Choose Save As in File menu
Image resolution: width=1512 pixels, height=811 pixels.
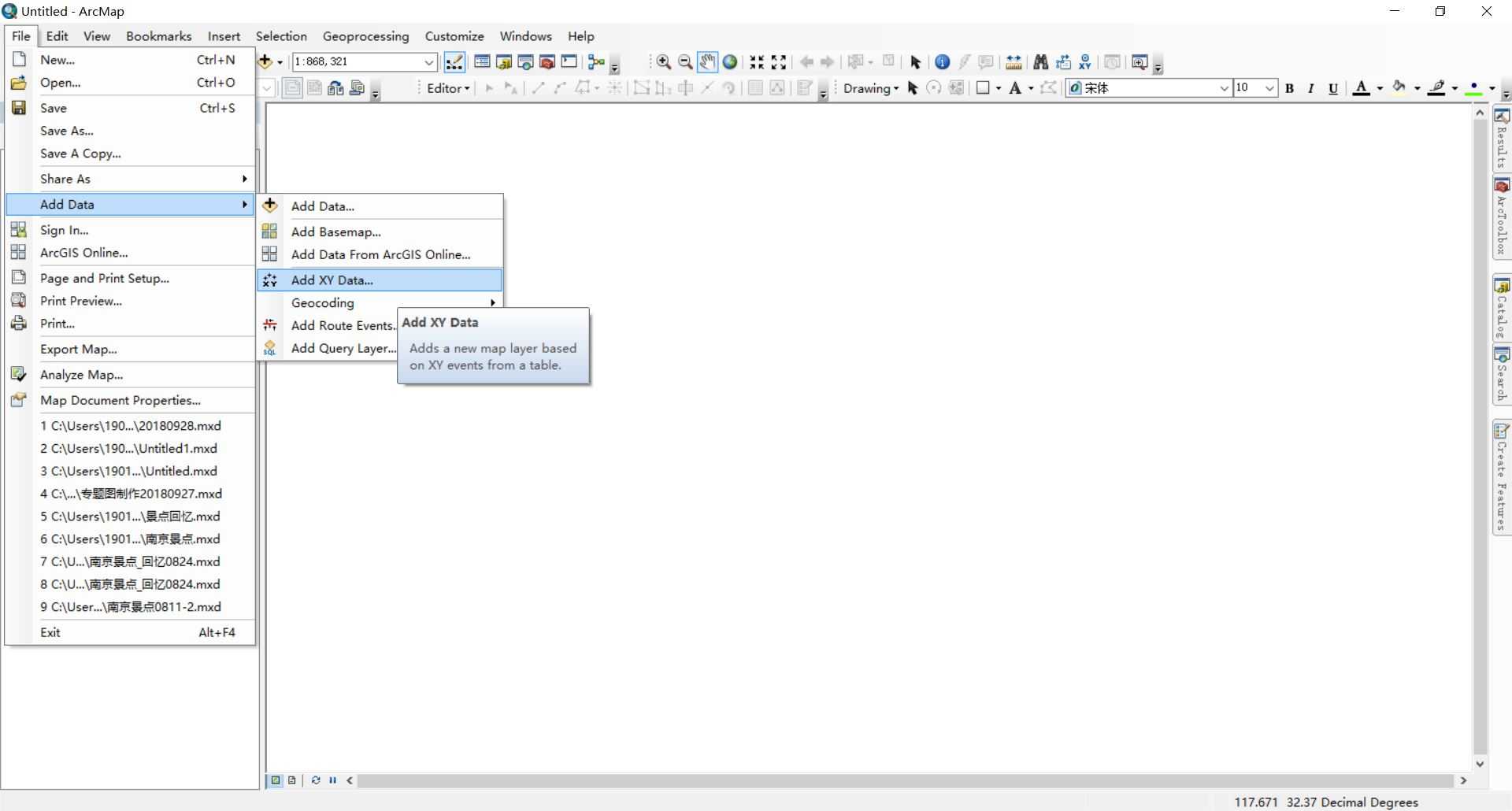[x=130, y=131]
